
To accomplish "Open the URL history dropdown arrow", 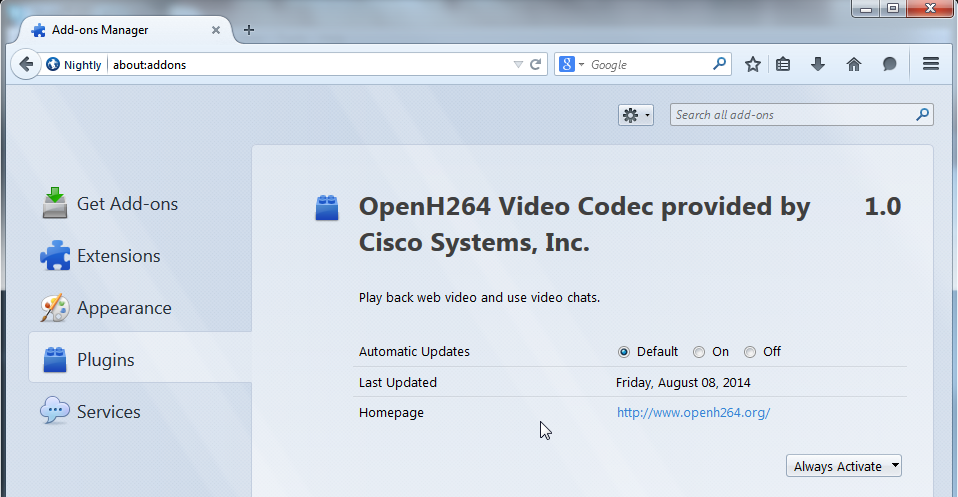I will (518, 64).
